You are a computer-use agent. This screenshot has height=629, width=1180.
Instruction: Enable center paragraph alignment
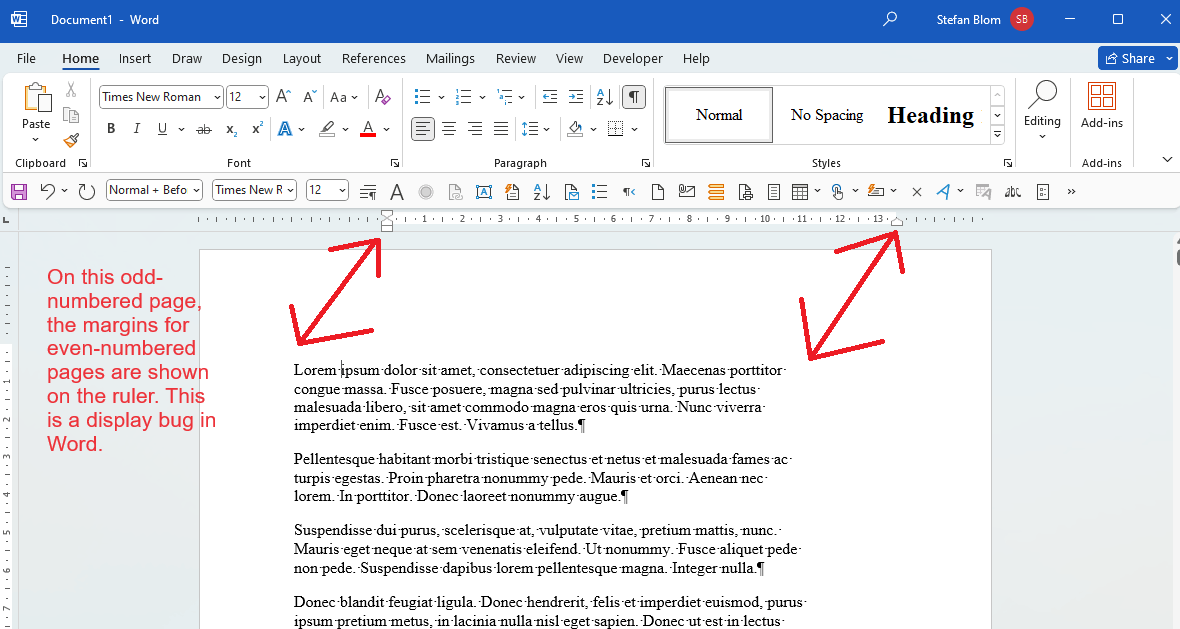pos(448,128)
